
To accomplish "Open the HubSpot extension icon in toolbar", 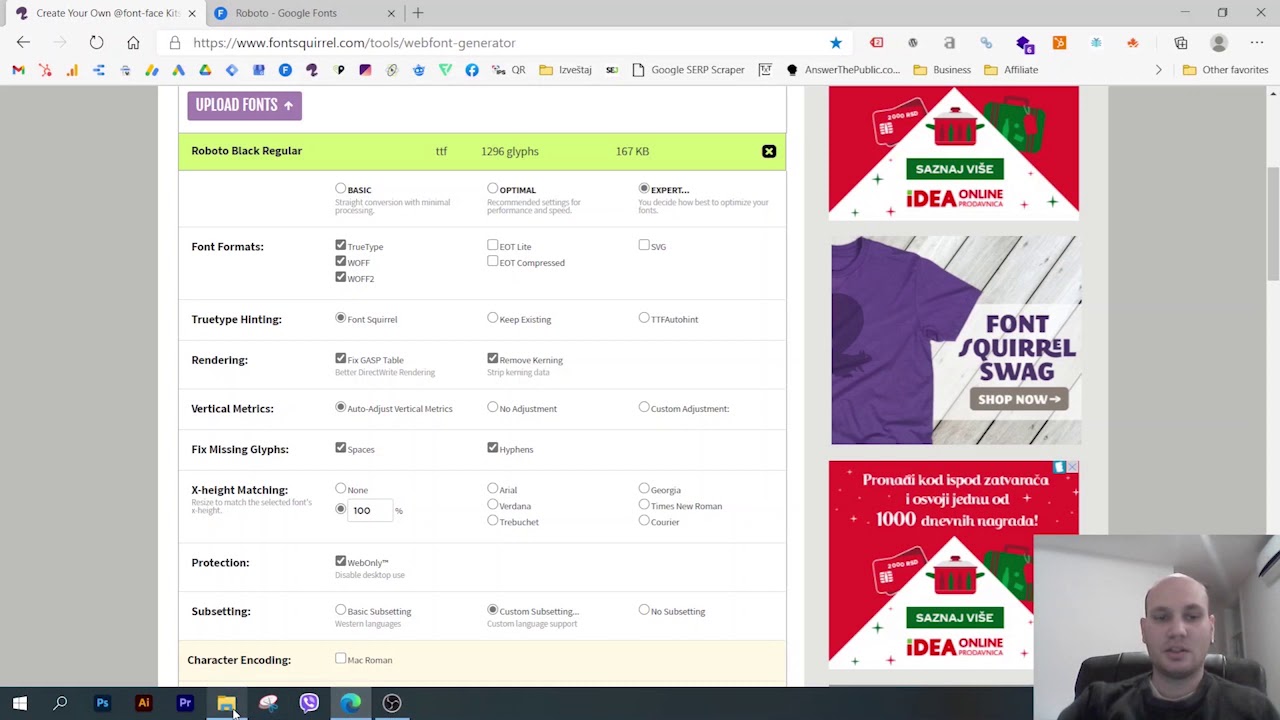I will click(1059, 43).
